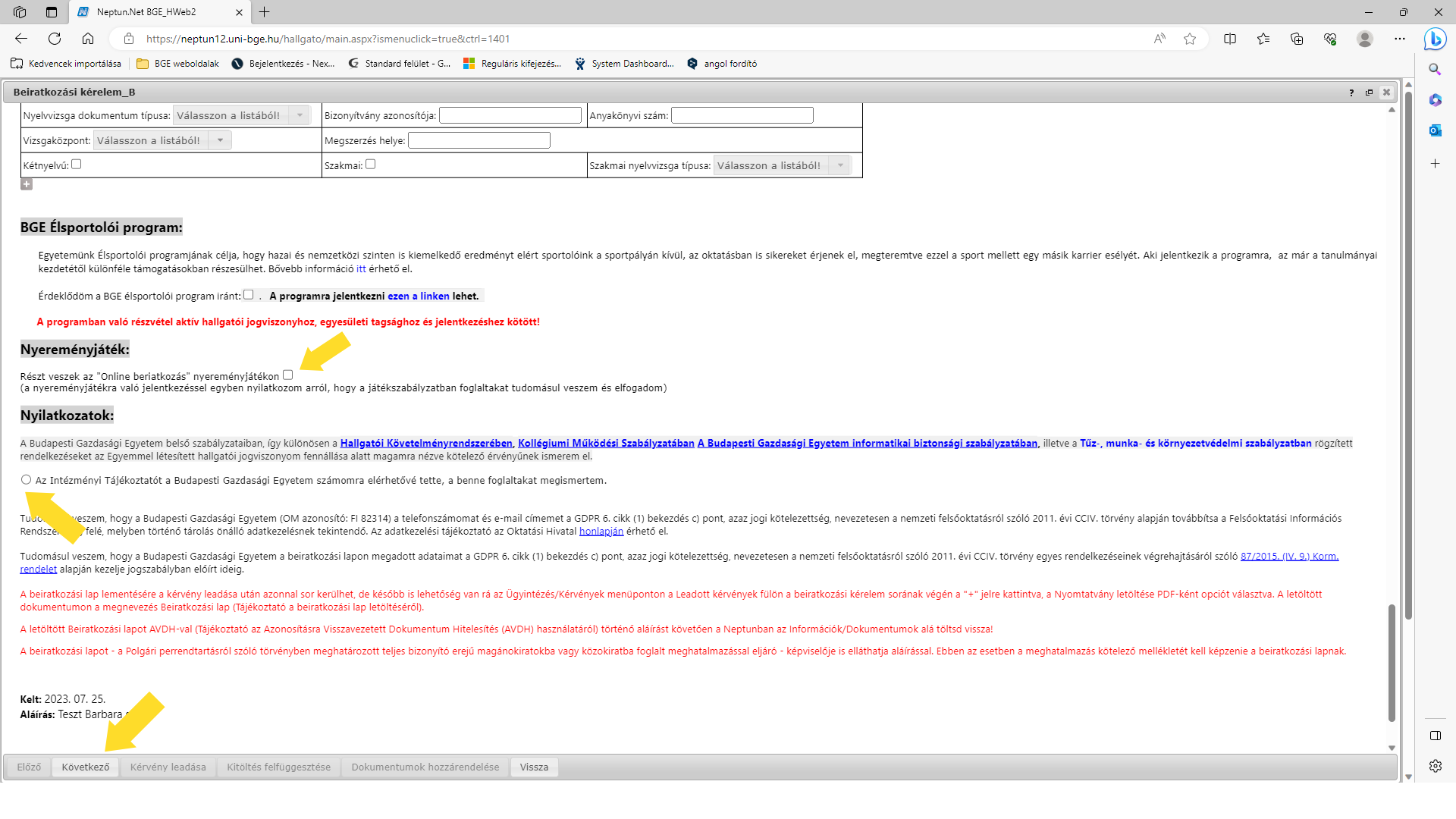Toggle sidebar layout icon at bottom right

click(x=1435, y=736)
